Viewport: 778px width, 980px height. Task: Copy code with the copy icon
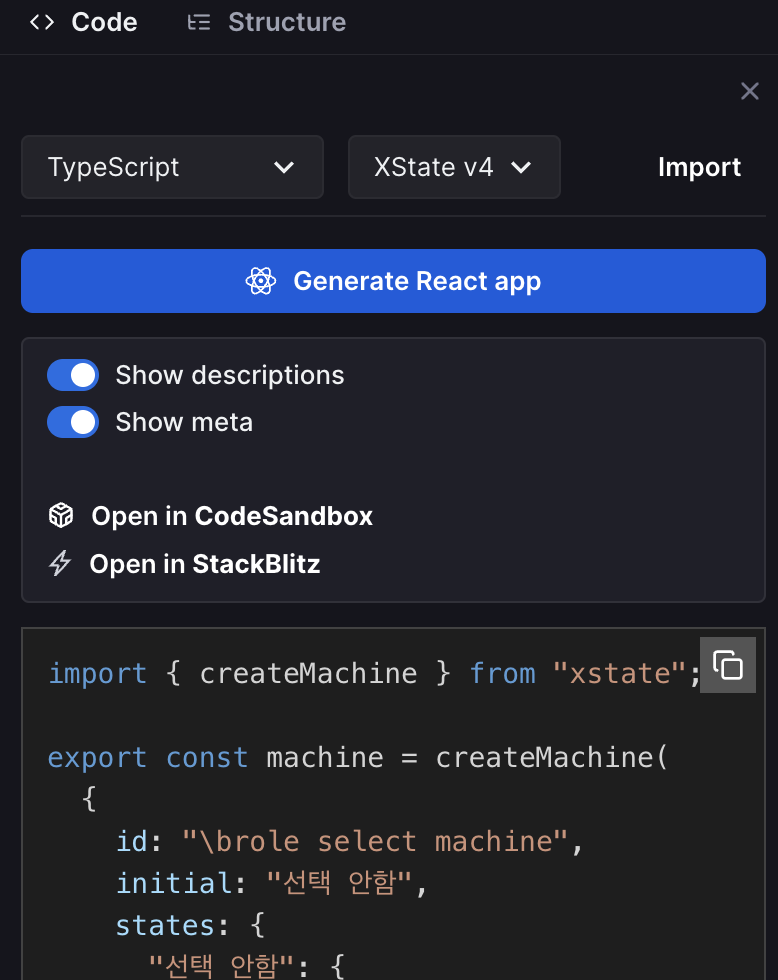pyautogui.click(x=727, y=665)
